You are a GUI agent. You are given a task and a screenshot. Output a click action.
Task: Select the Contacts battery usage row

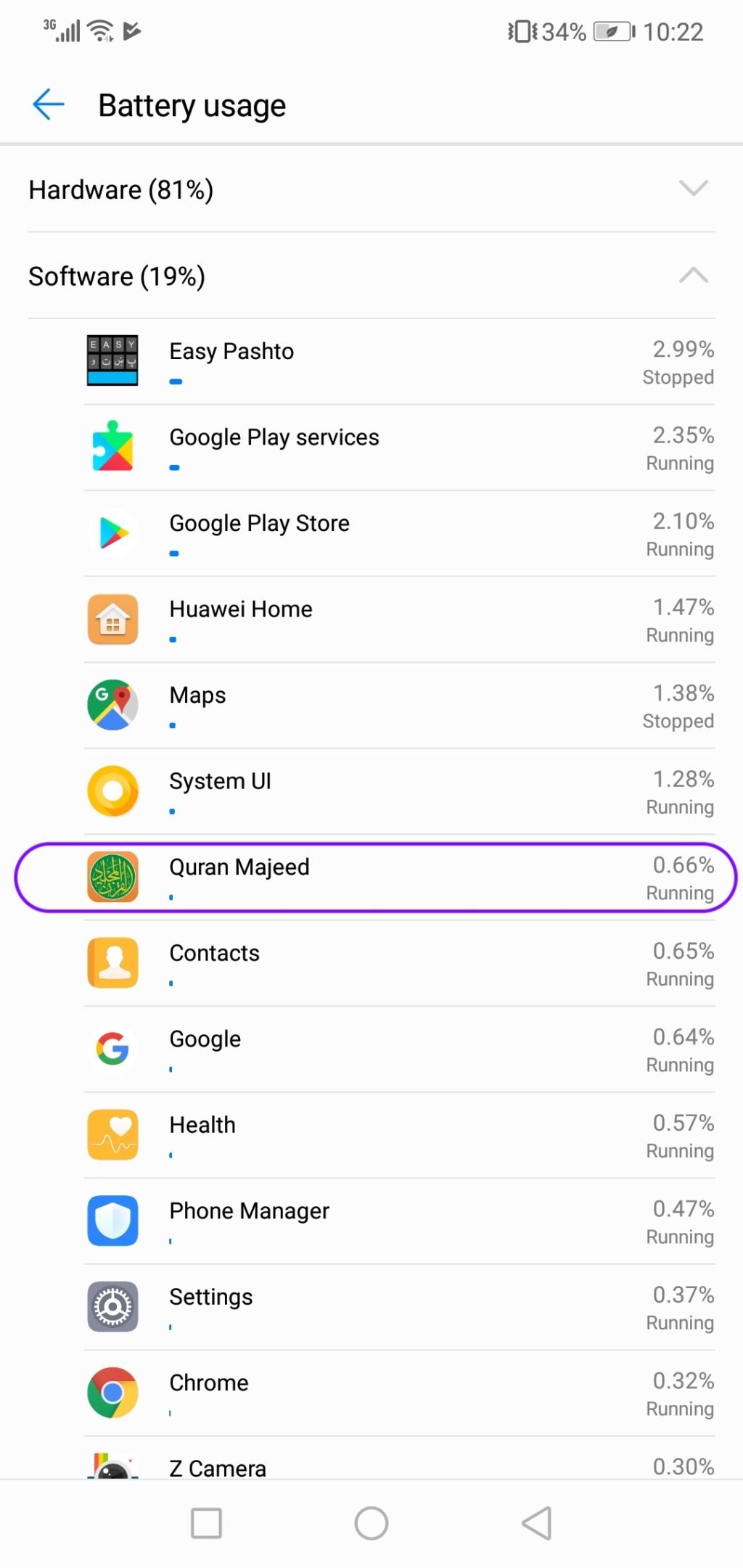(x=371, y=963)
